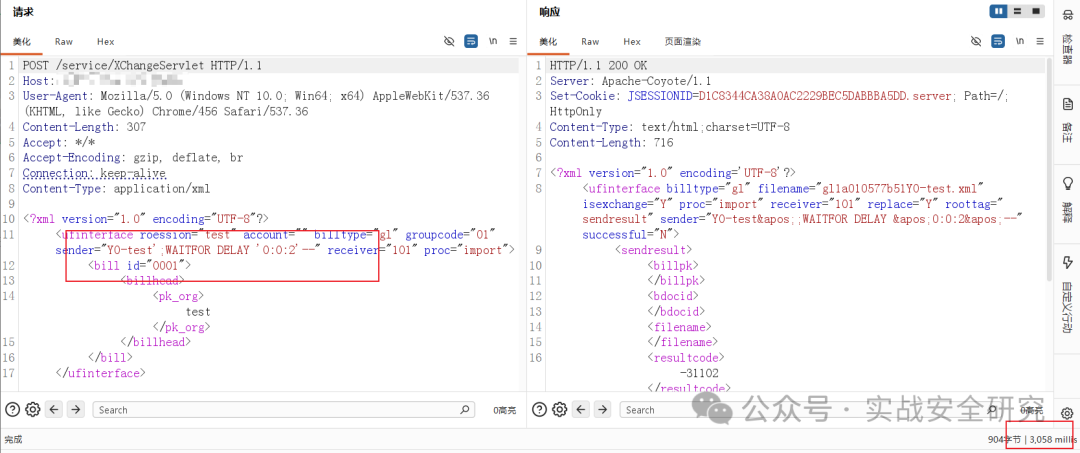
Task: Open the sidebar settings gear at bottom right
Action: (1067, 413)
